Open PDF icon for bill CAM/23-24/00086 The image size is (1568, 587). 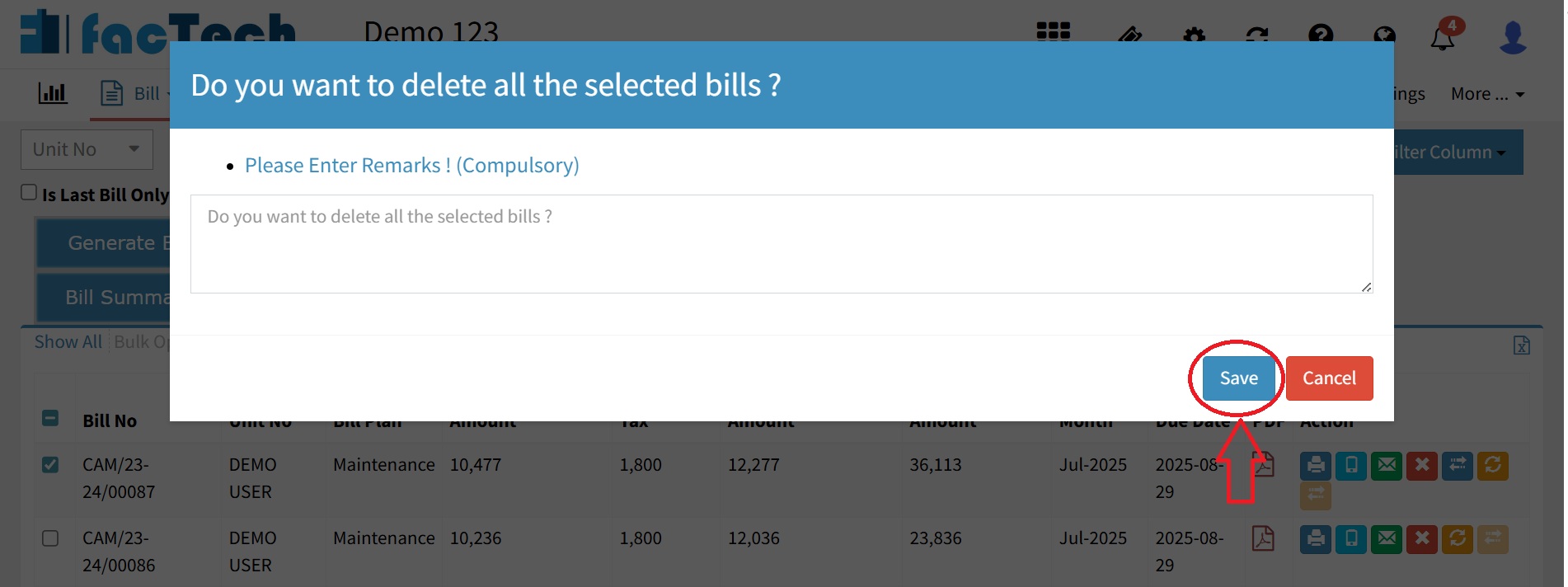pos(1262,538)
